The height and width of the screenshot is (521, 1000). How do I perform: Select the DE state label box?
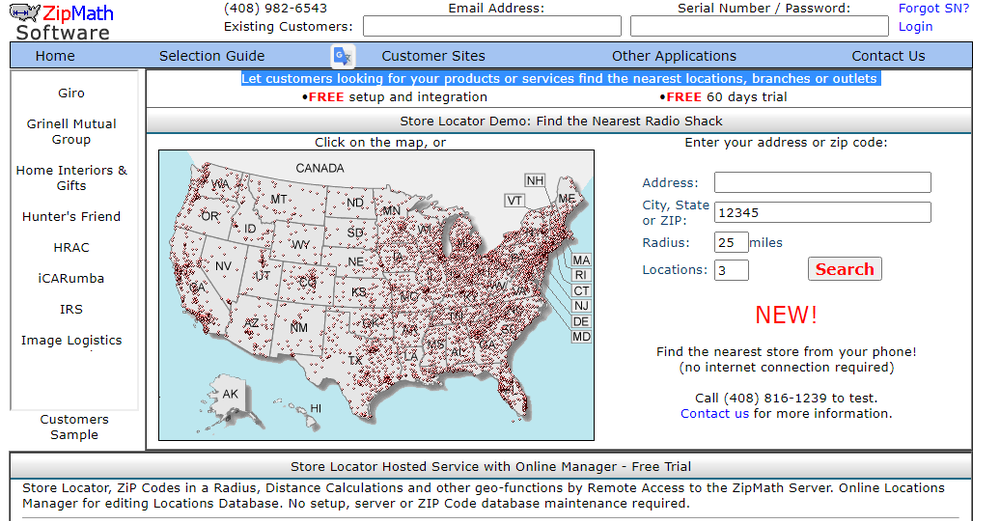[581, 321]
